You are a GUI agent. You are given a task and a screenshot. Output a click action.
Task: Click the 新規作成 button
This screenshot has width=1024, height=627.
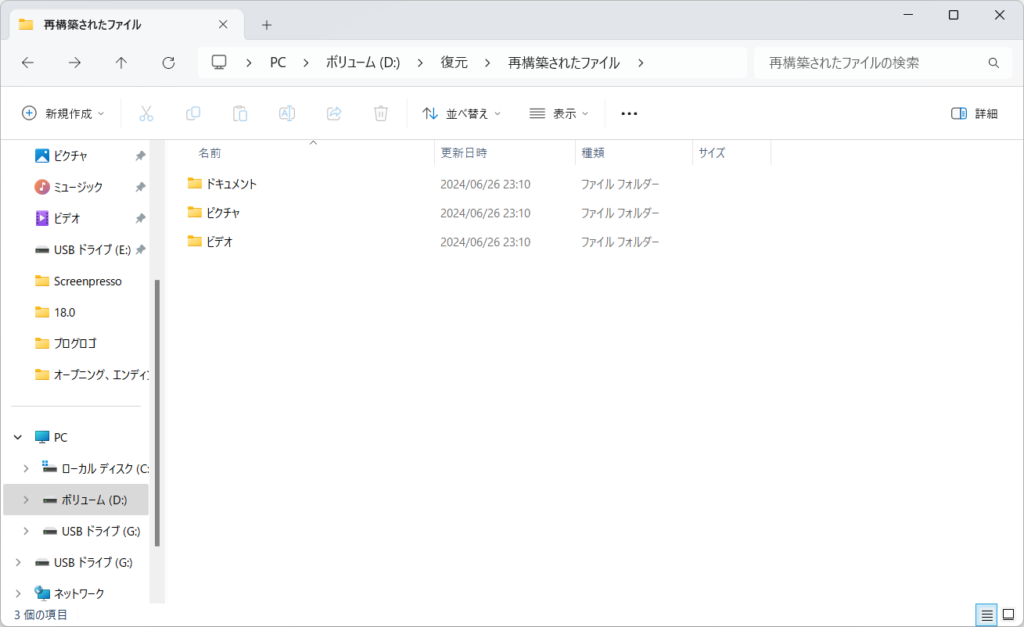(63, 114)
